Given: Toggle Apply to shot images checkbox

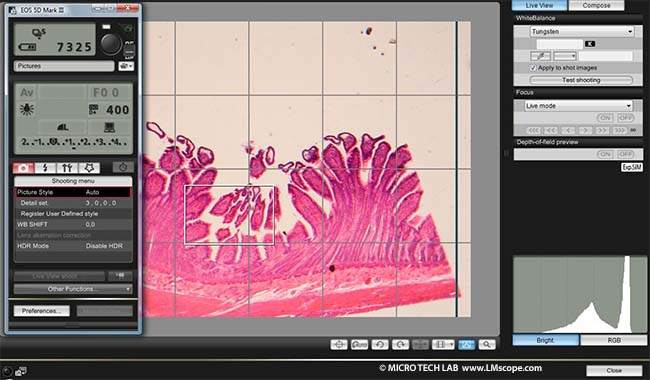Looking at the screenshot, I should tap(533, 68).
